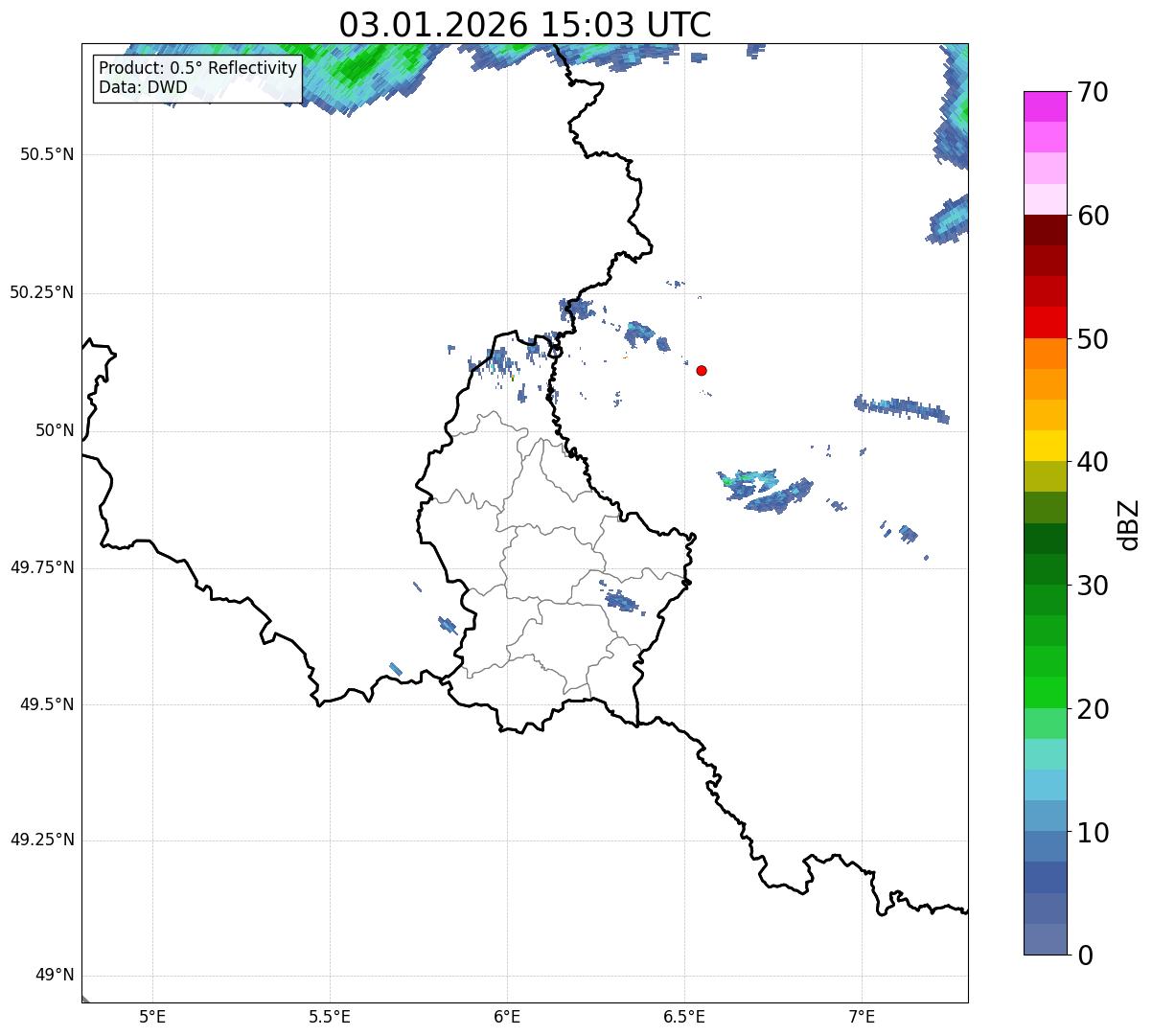Click the dBZ colorbar axis label
Viewport: 1152px width, 1036px height.
[1129, 523]
